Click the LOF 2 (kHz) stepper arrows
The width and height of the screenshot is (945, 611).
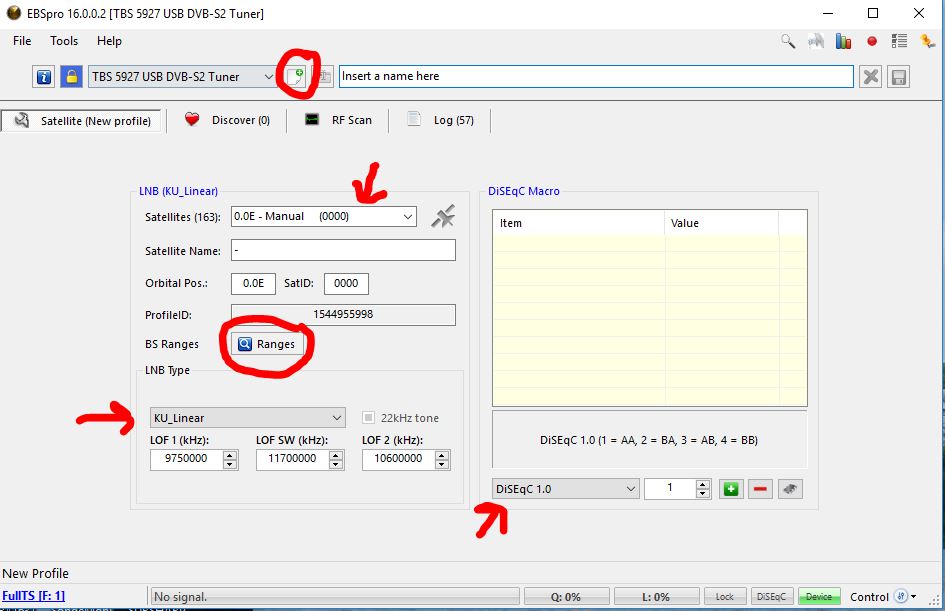coord(442,459)
